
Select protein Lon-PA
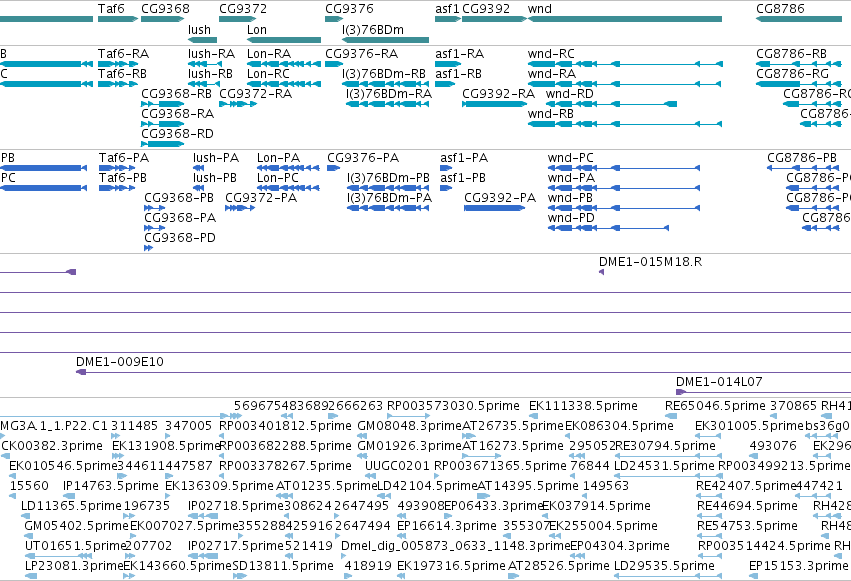coord(288,168)
